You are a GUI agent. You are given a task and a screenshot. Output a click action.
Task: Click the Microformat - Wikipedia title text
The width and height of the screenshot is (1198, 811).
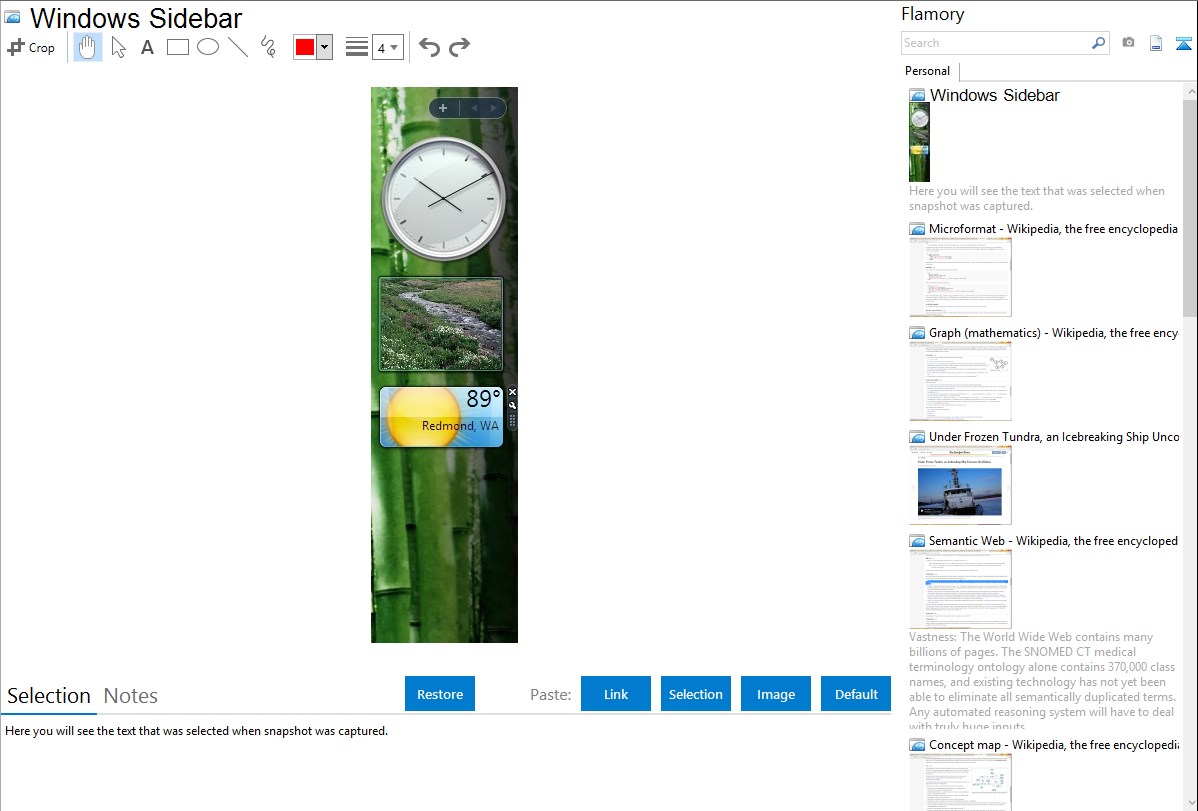1053,229
